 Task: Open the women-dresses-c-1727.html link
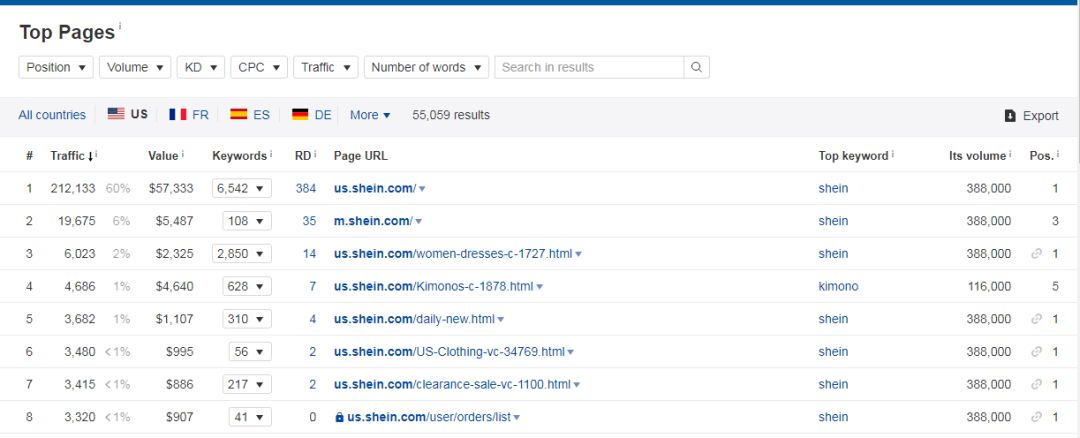[453, 253]
